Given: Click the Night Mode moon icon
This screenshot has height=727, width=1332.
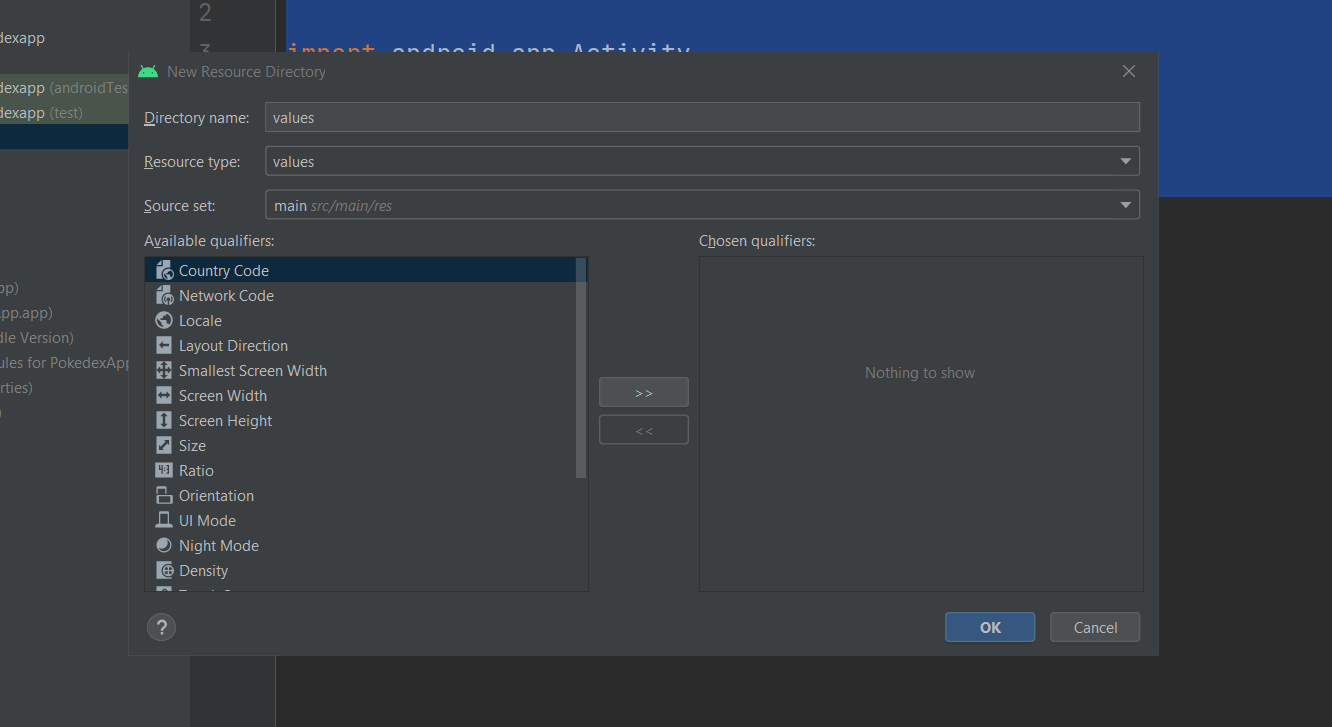Looking at the screenshot, I should click(164, 545).
